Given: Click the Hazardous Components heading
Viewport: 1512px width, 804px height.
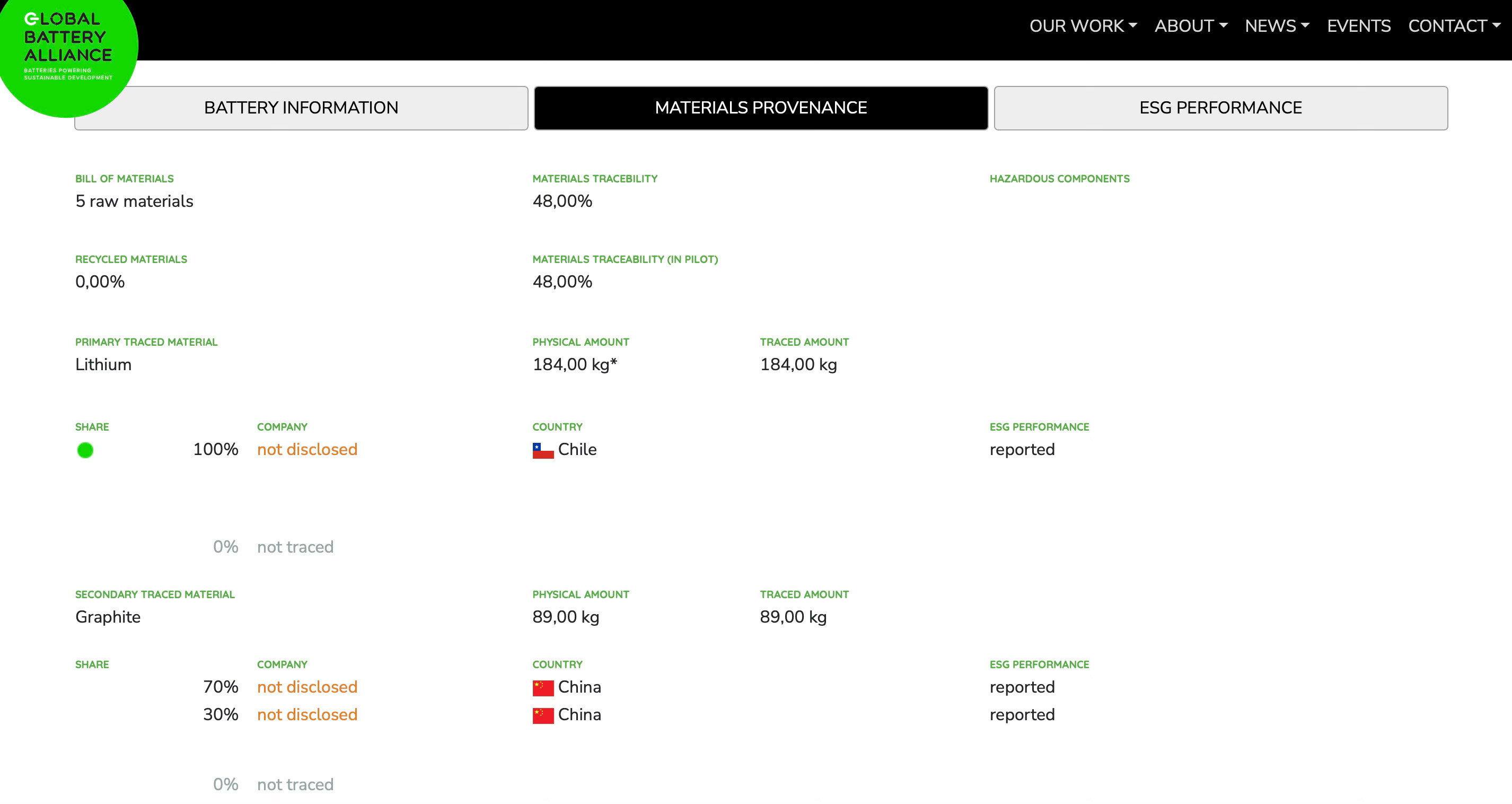Looking at the screenshot, I should coord(1059,179).
